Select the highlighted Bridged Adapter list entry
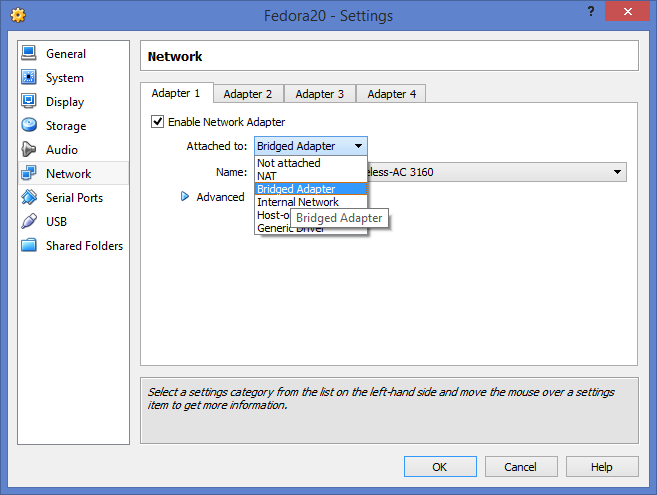The height and width of the screenshot is (495, 657). (311, 189)
